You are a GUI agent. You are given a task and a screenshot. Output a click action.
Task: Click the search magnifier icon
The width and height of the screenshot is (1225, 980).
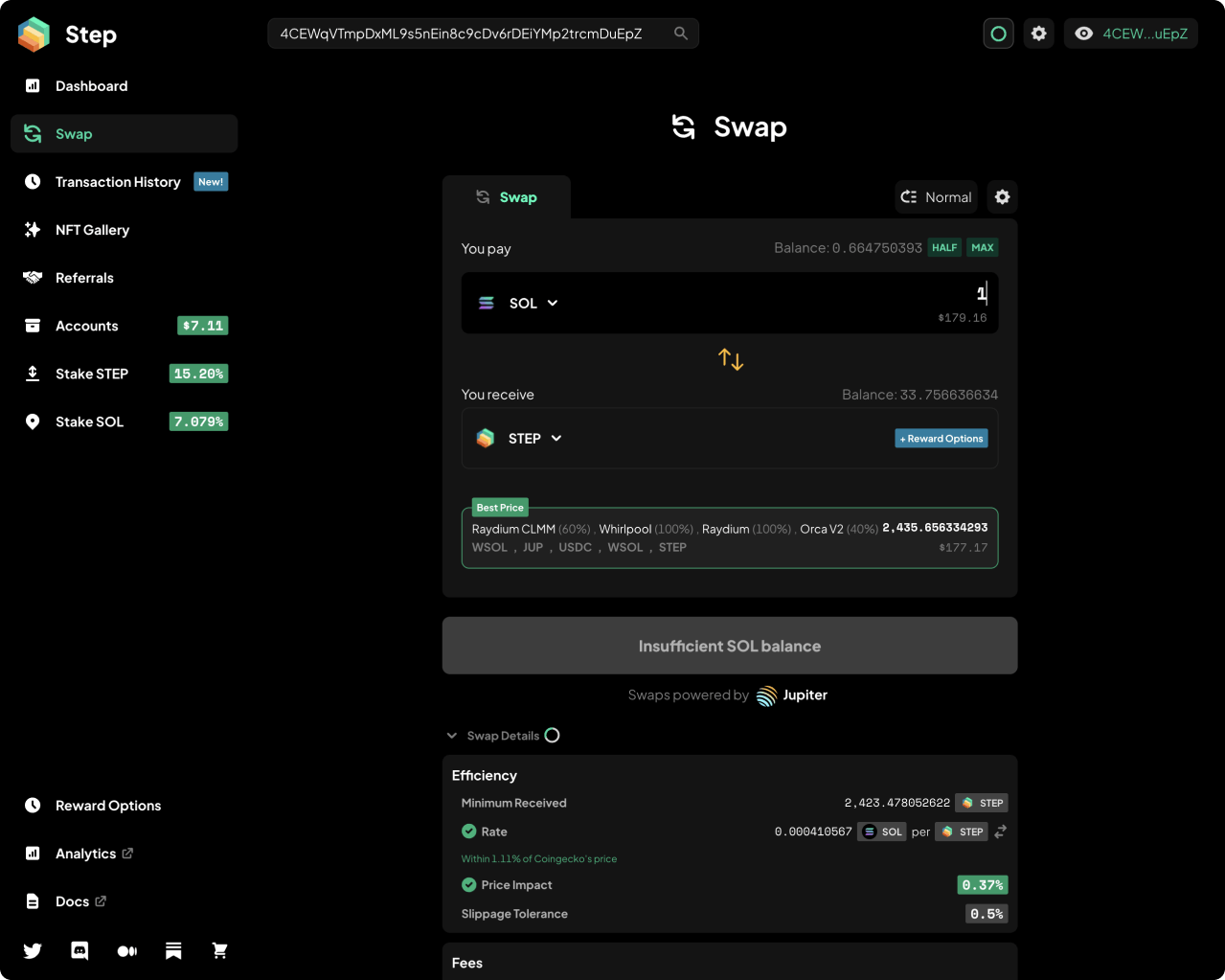pos(681,34)
